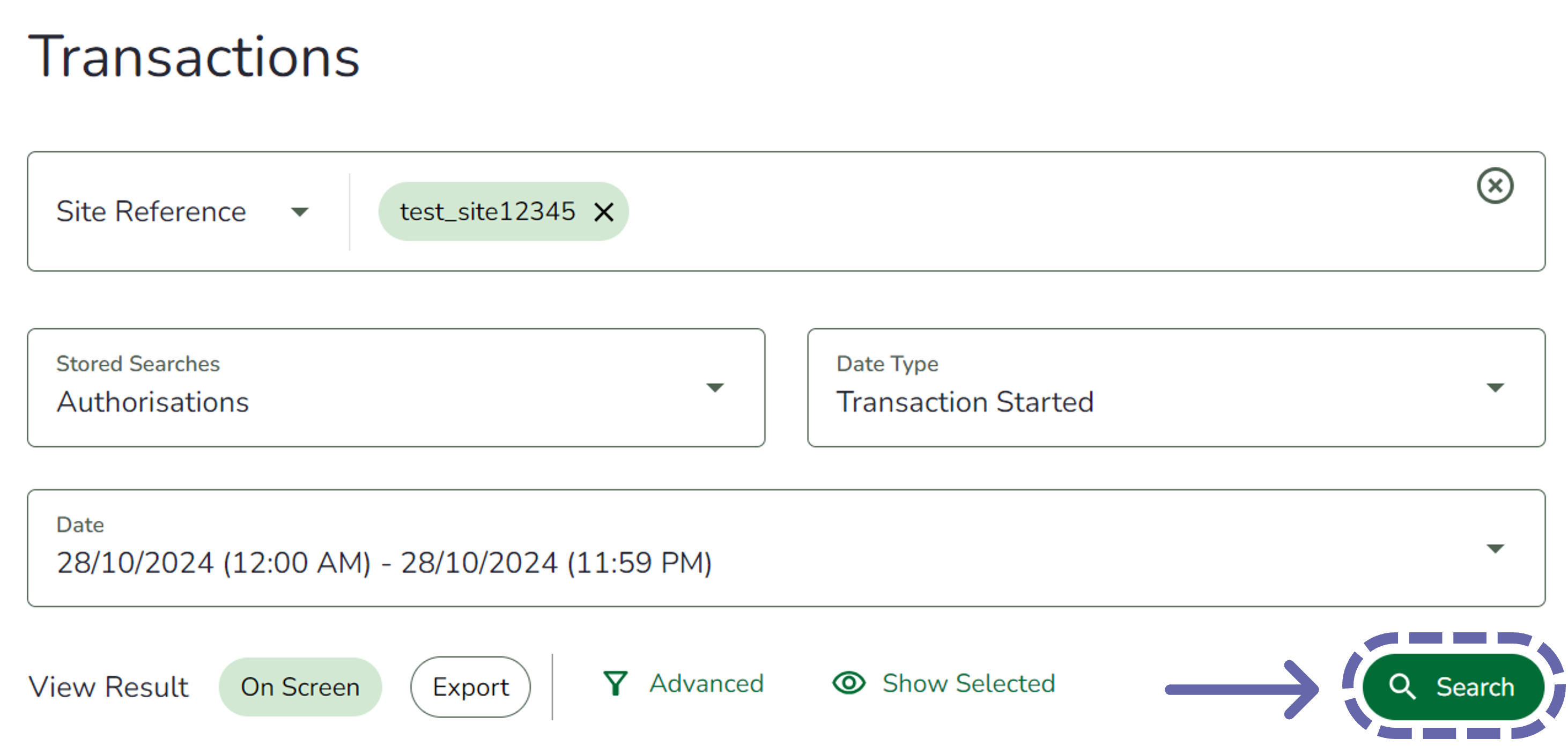Viewport: 1568px width, 746px height.
Task: Click the eye icon beside Show Selected
Action: coord(848,683)
